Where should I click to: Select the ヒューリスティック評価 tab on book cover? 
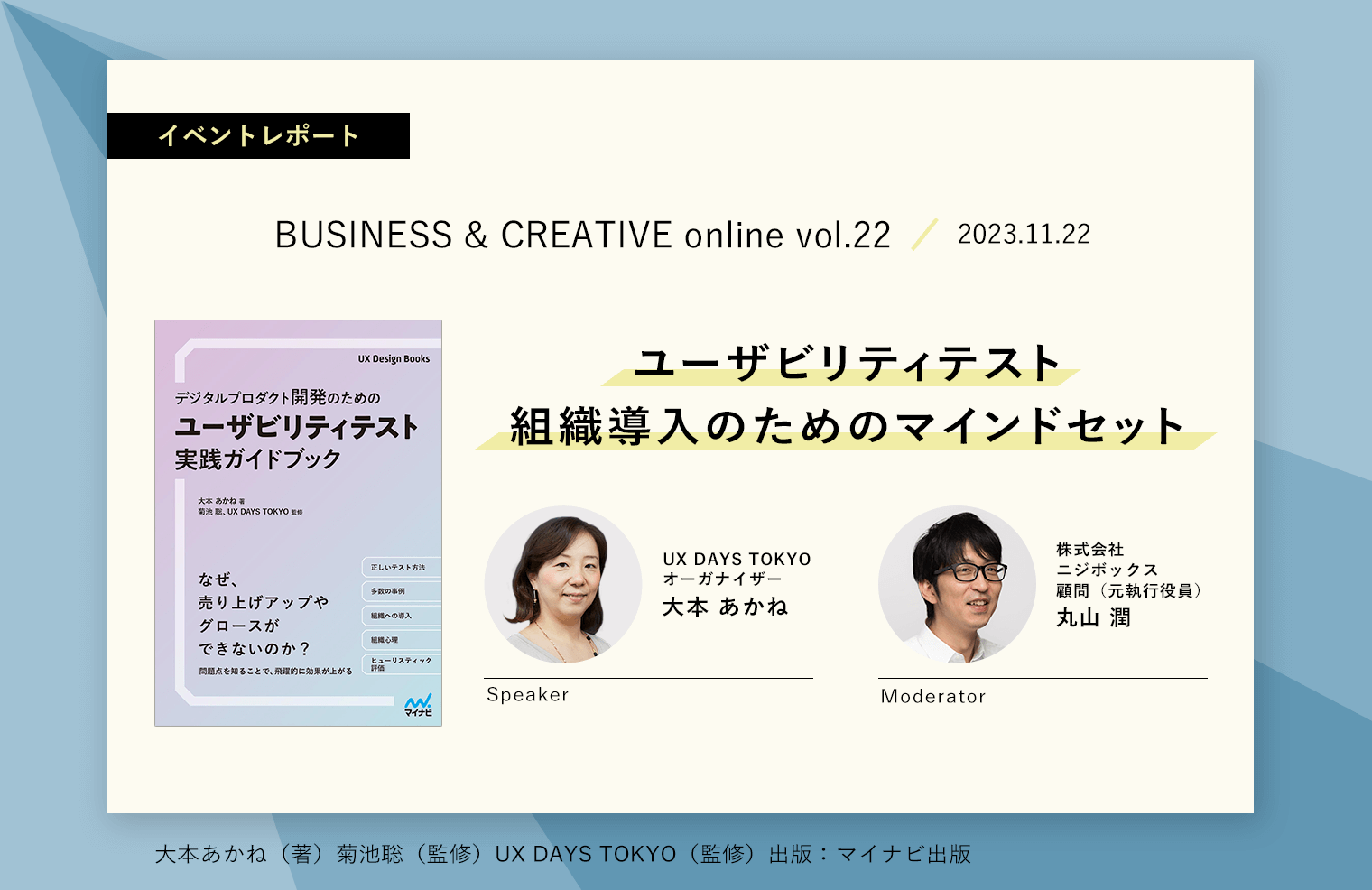401,664
